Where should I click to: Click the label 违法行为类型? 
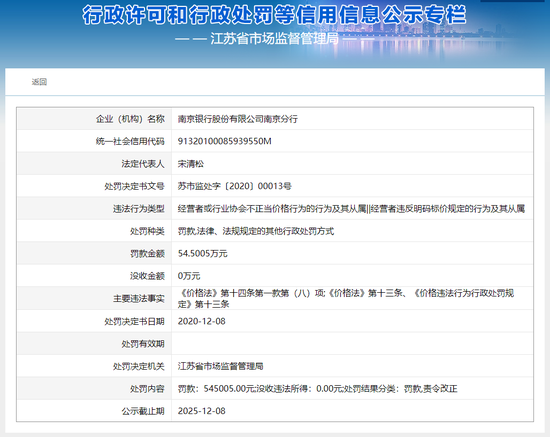pos(139,209)
